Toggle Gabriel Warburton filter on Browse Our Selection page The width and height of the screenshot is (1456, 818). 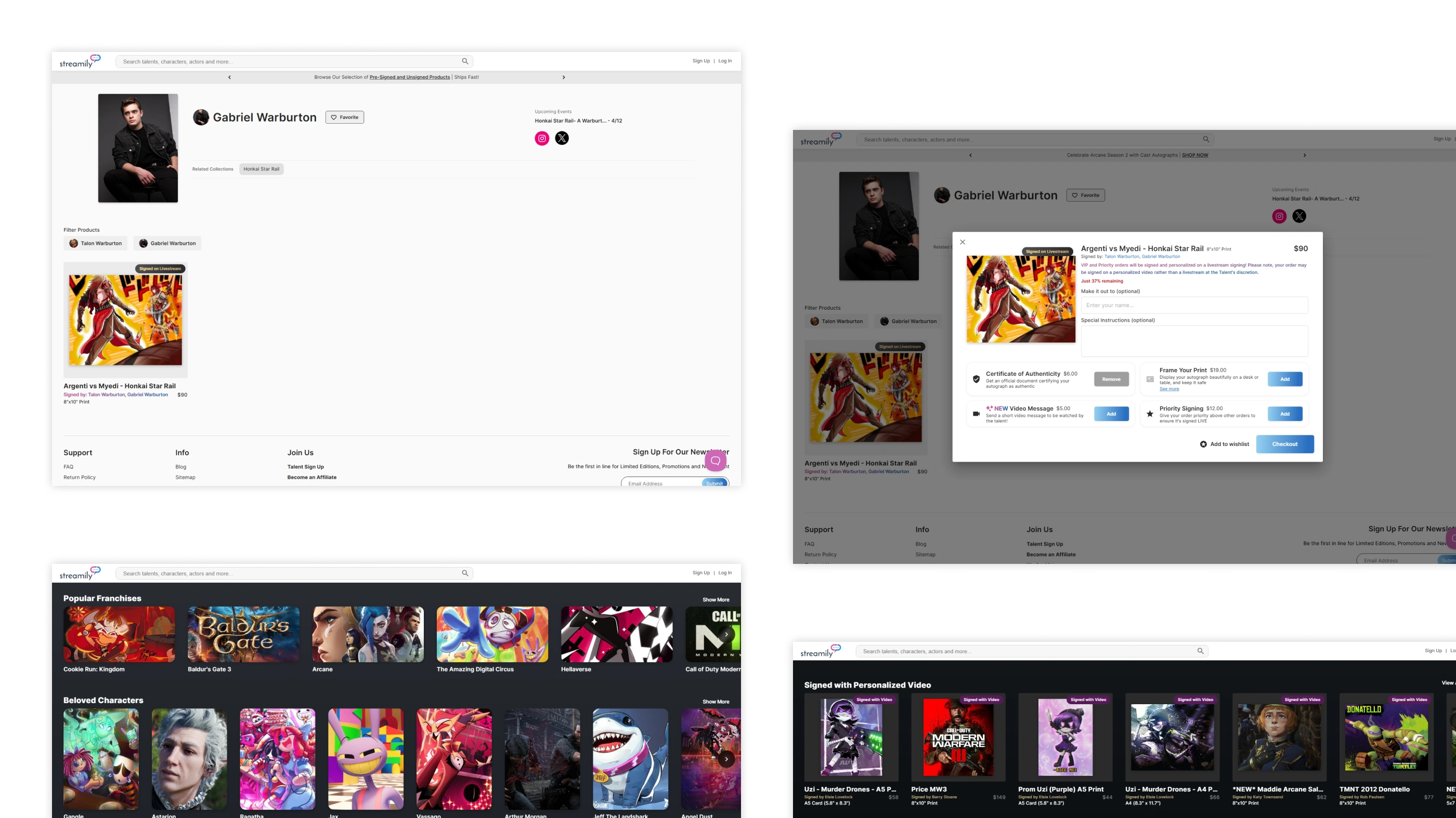[167, 244]
